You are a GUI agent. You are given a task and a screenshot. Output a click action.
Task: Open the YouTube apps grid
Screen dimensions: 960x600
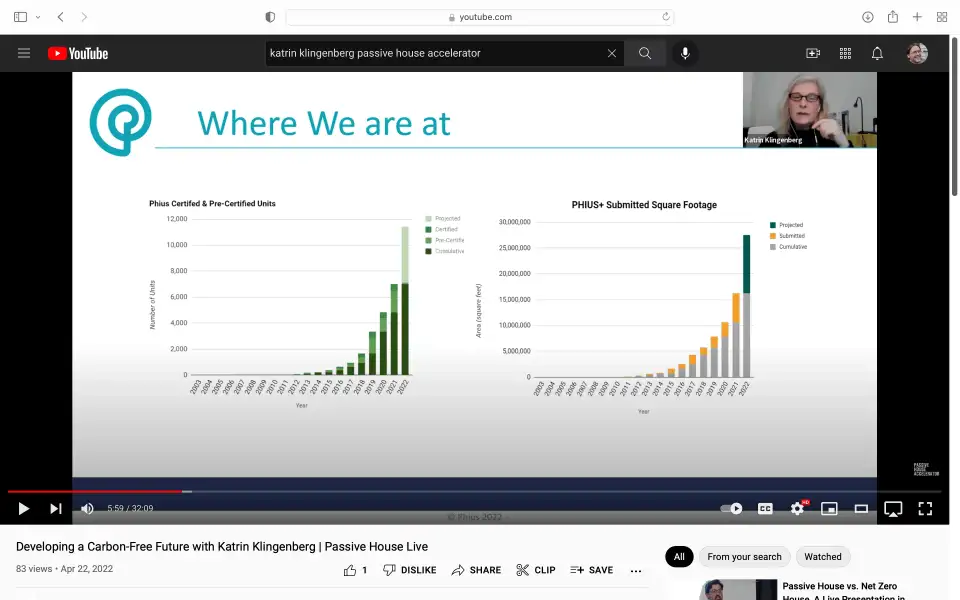point(845,53)
